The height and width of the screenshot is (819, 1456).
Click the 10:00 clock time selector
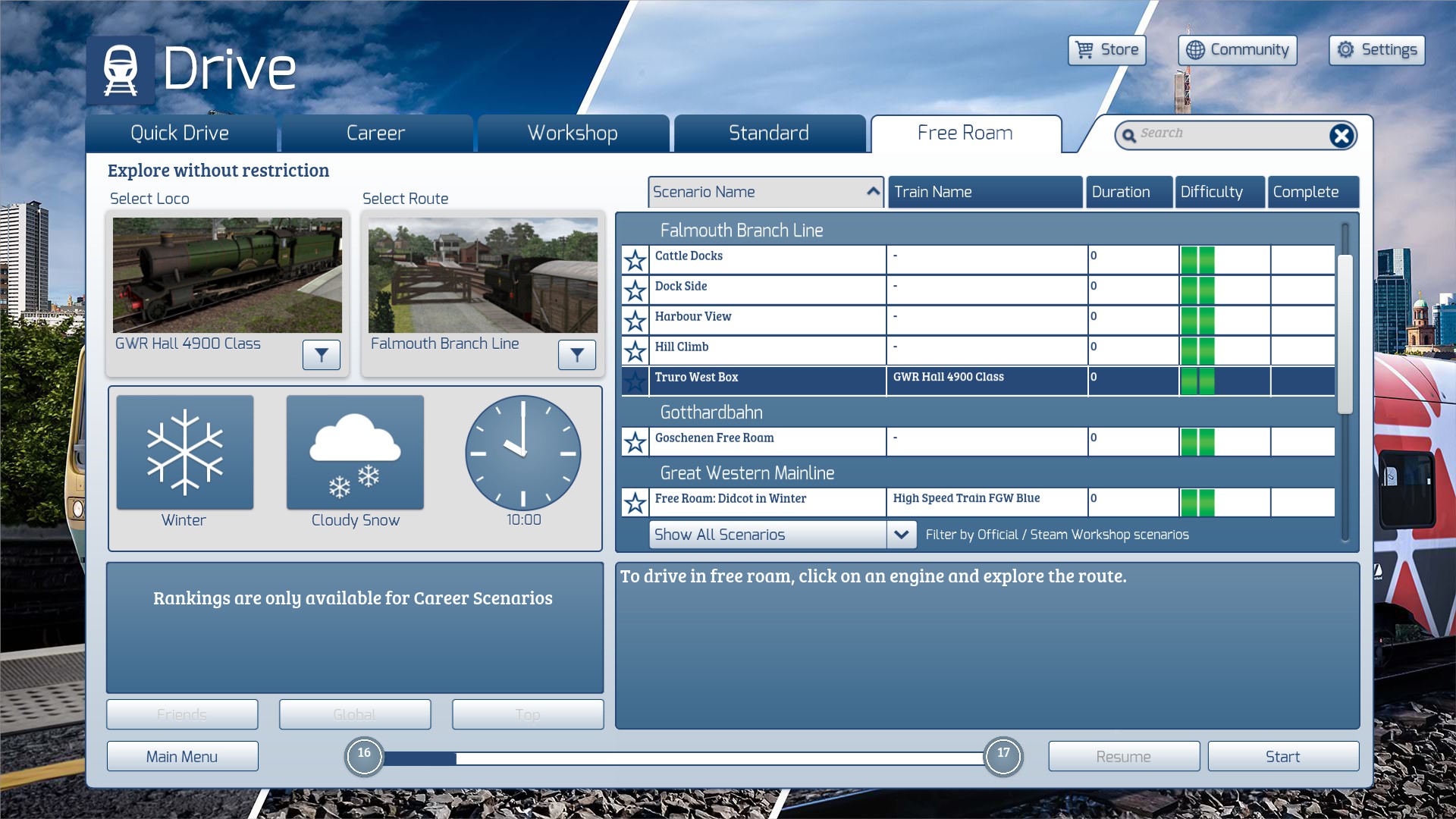tap(522, 453)
